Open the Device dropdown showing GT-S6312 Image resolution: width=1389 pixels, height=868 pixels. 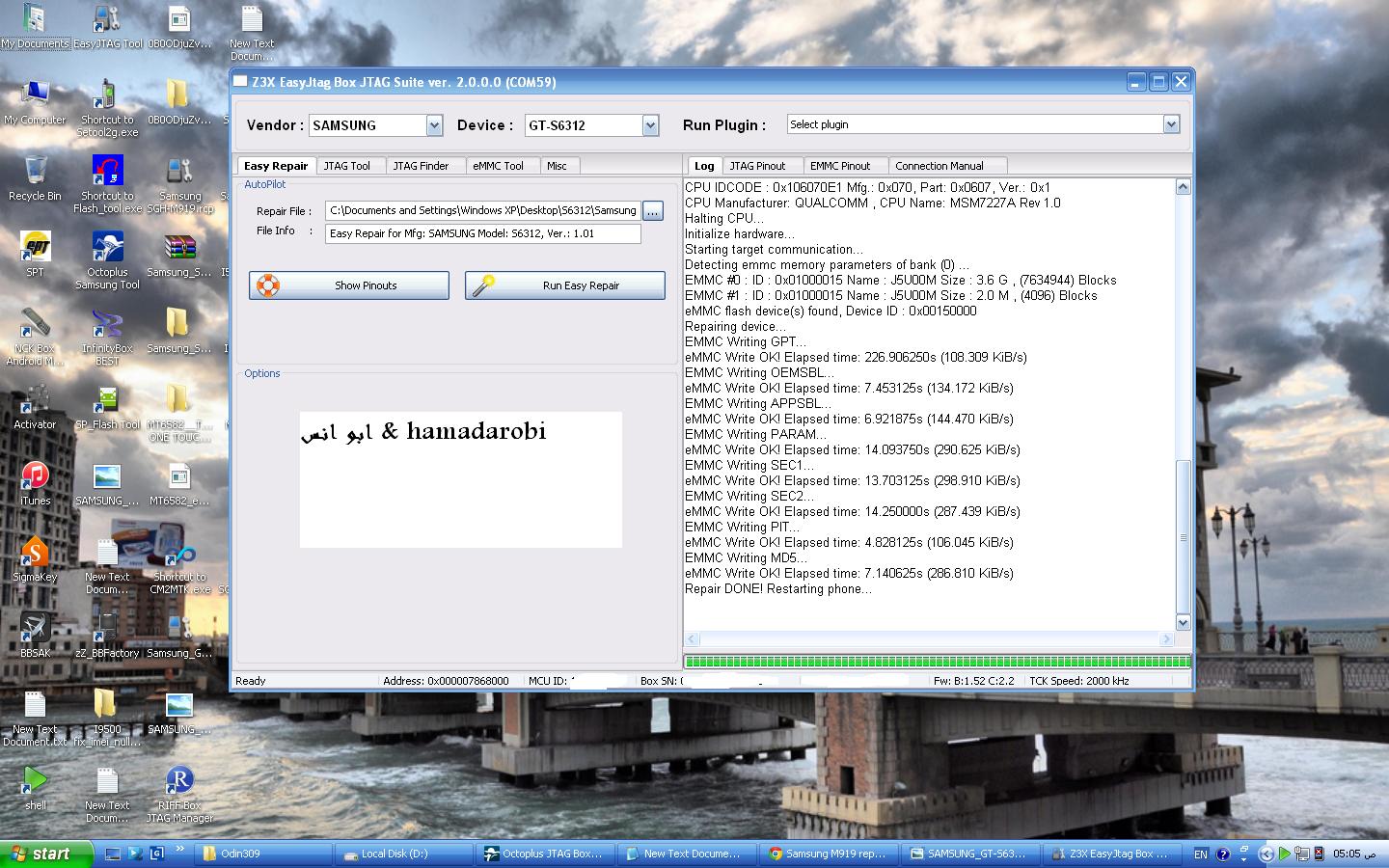(650, 125)
